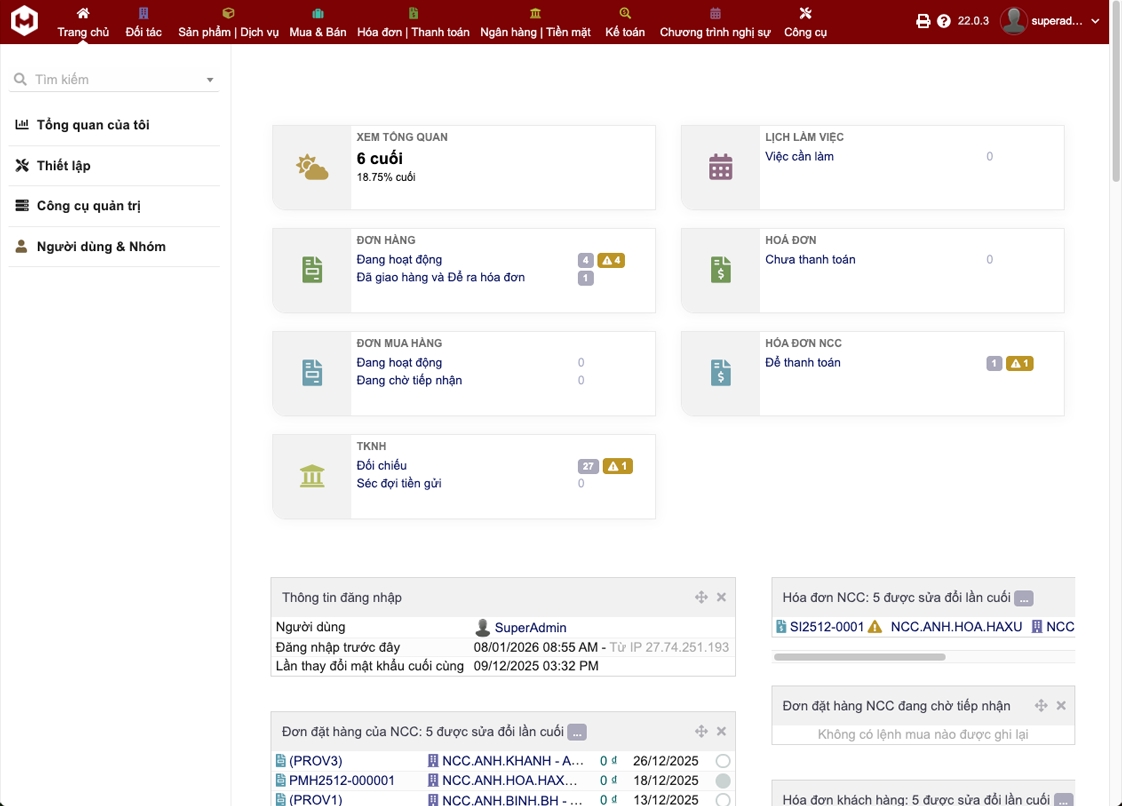Image resolution: width=1122 pixels, height=806 pixels.
Task: Close the Đơn đặt hàng của NCC box
Action: pos(721,731)
